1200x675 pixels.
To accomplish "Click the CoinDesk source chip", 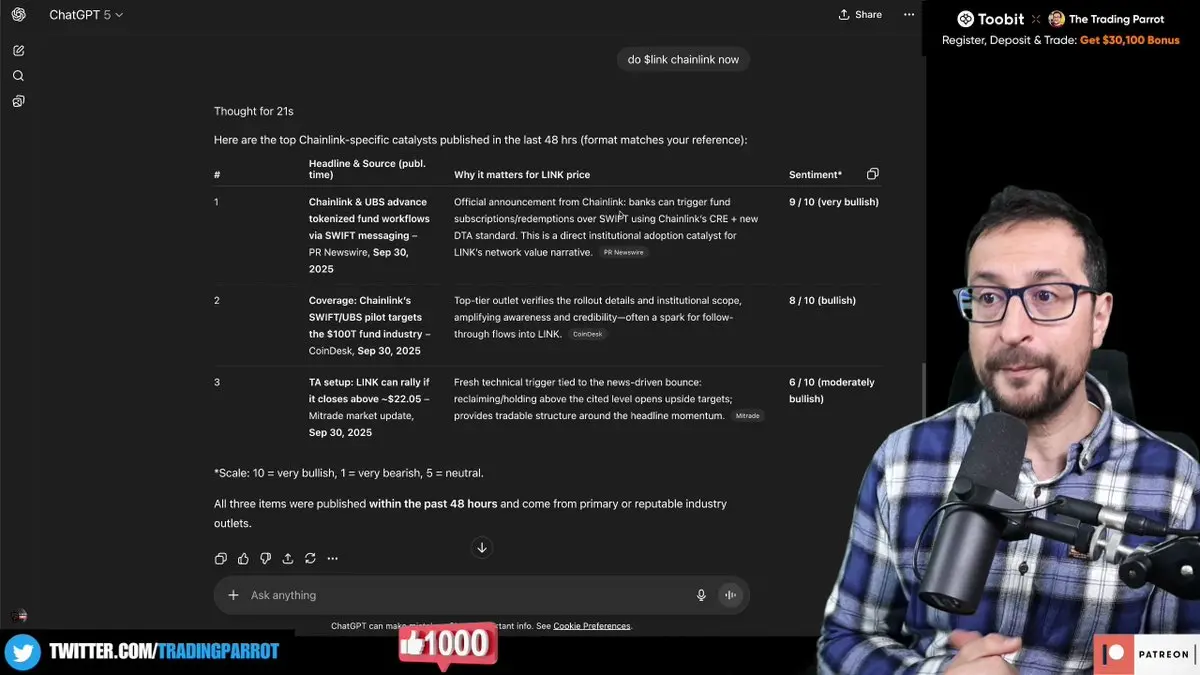I will [588, 334].
